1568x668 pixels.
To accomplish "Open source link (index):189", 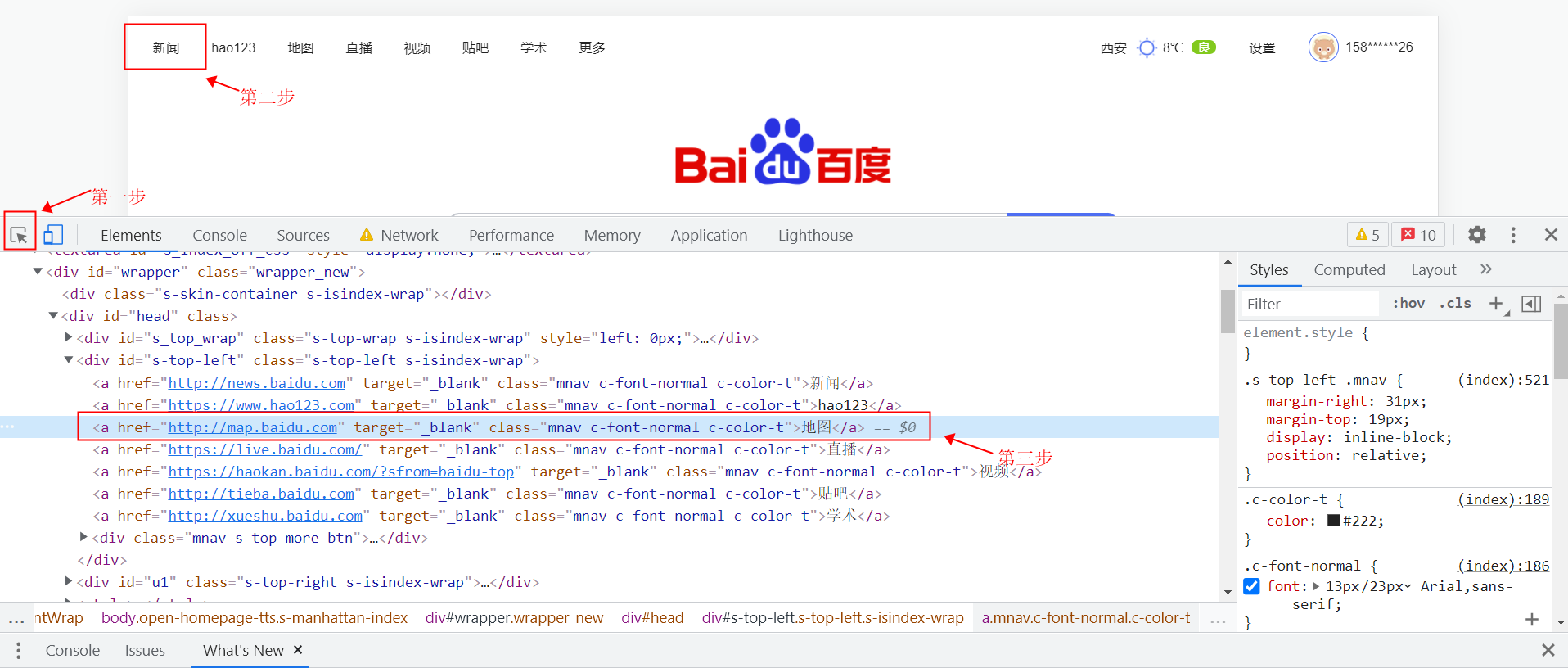I will 1503,499.
